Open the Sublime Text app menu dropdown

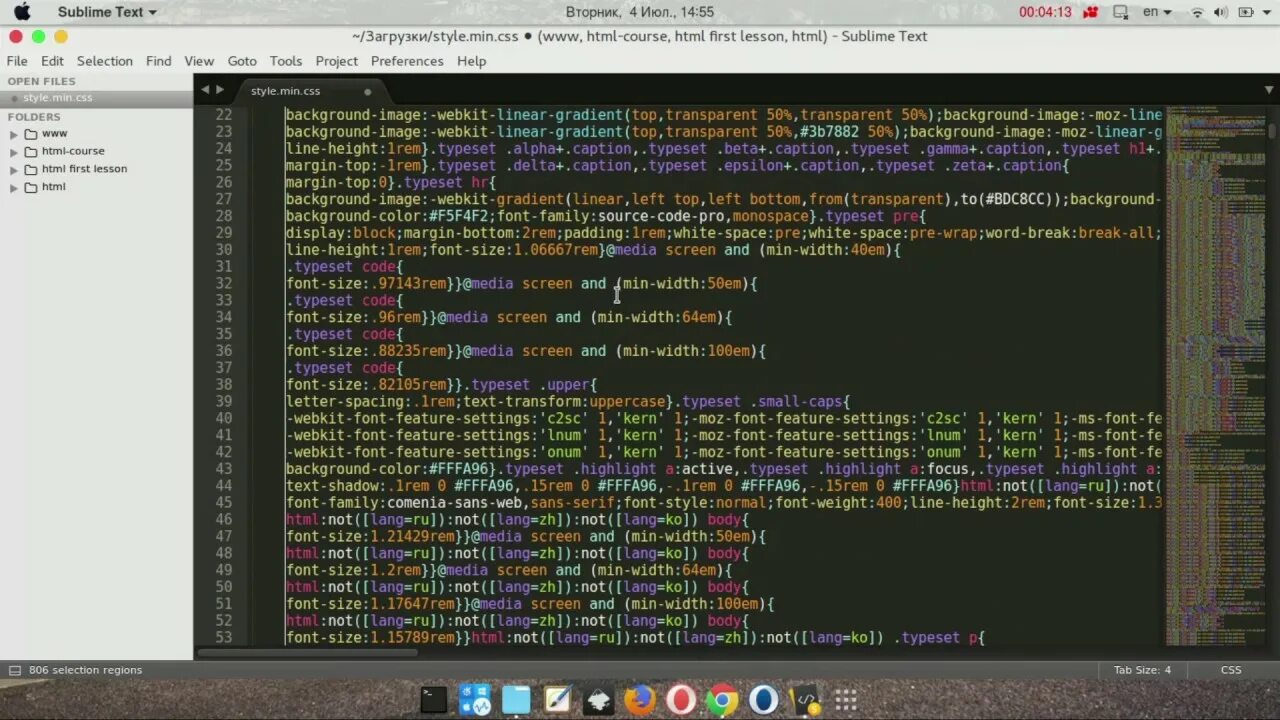point(107,12)
